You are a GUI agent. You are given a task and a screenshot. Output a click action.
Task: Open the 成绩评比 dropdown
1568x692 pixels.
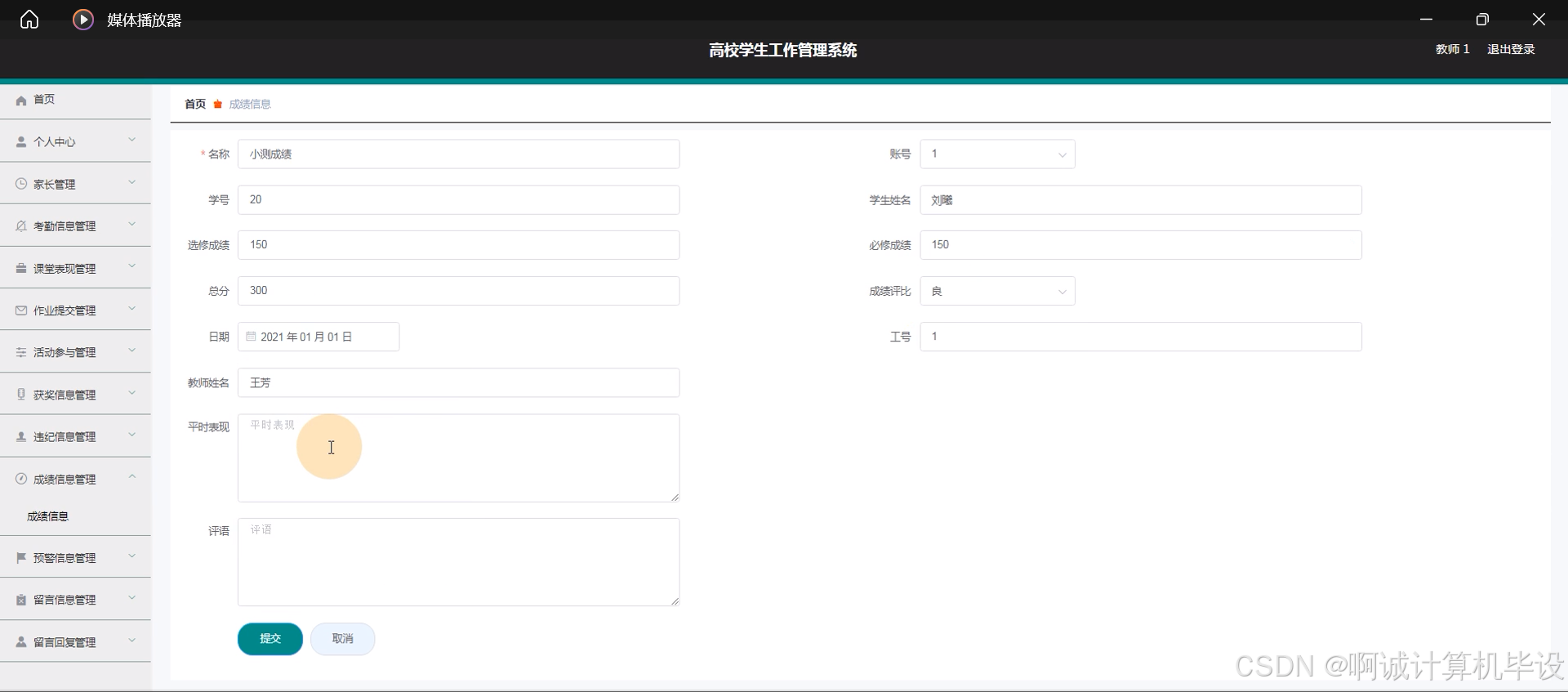coord(997,291)
